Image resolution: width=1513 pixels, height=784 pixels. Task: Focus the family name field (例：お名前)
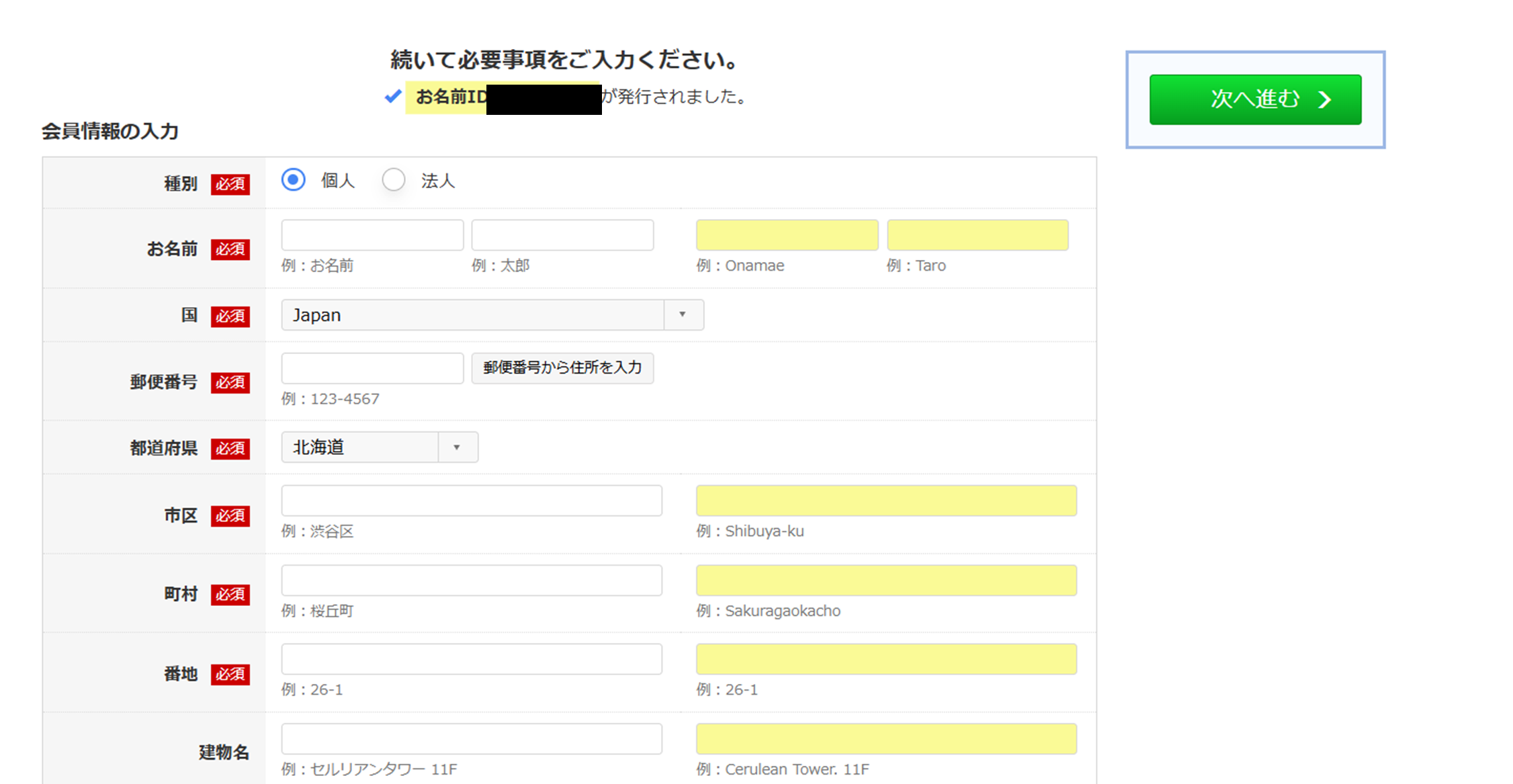click(372, 235)
